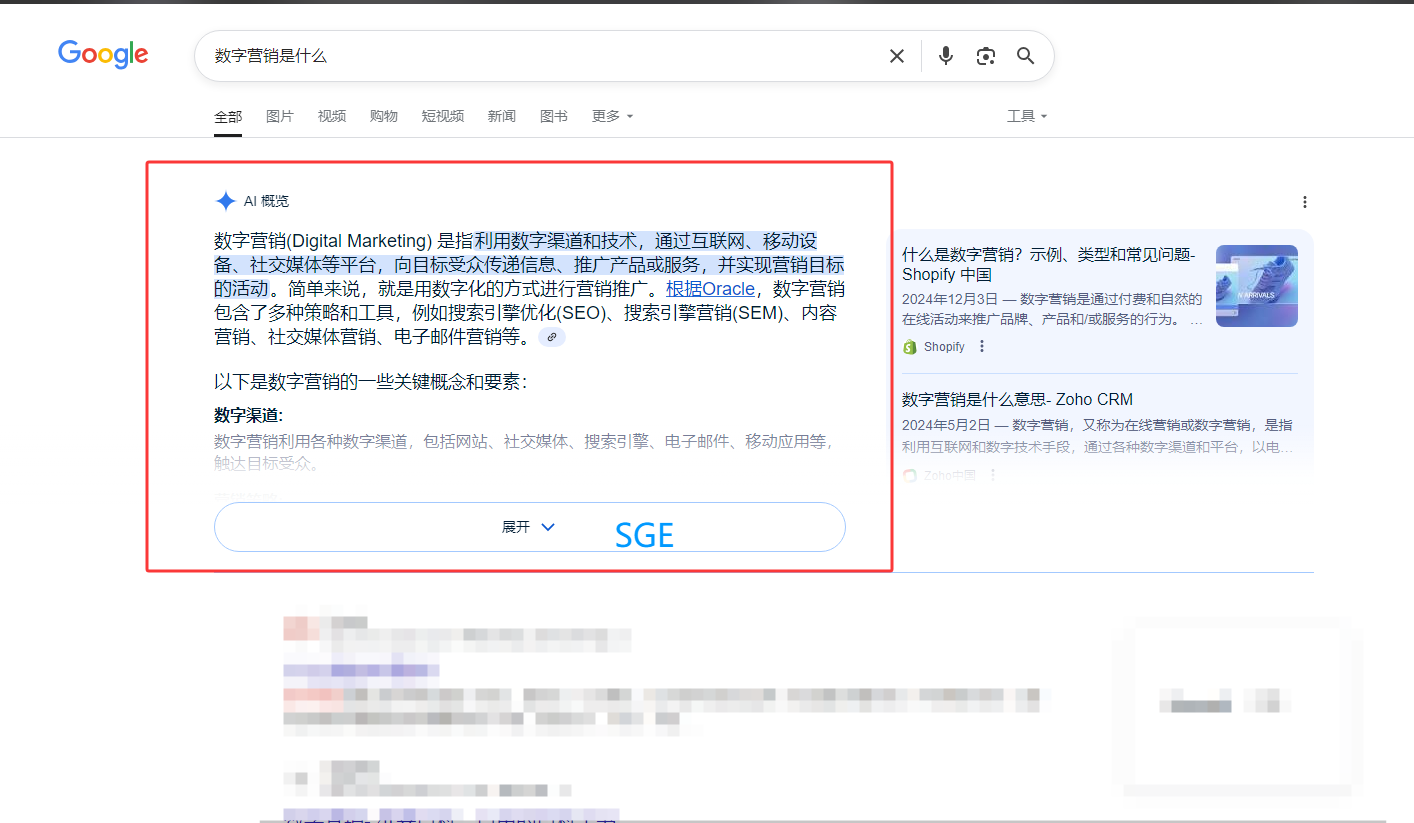
Task: Open the 短视频 tab
Action: pos(443,116)
